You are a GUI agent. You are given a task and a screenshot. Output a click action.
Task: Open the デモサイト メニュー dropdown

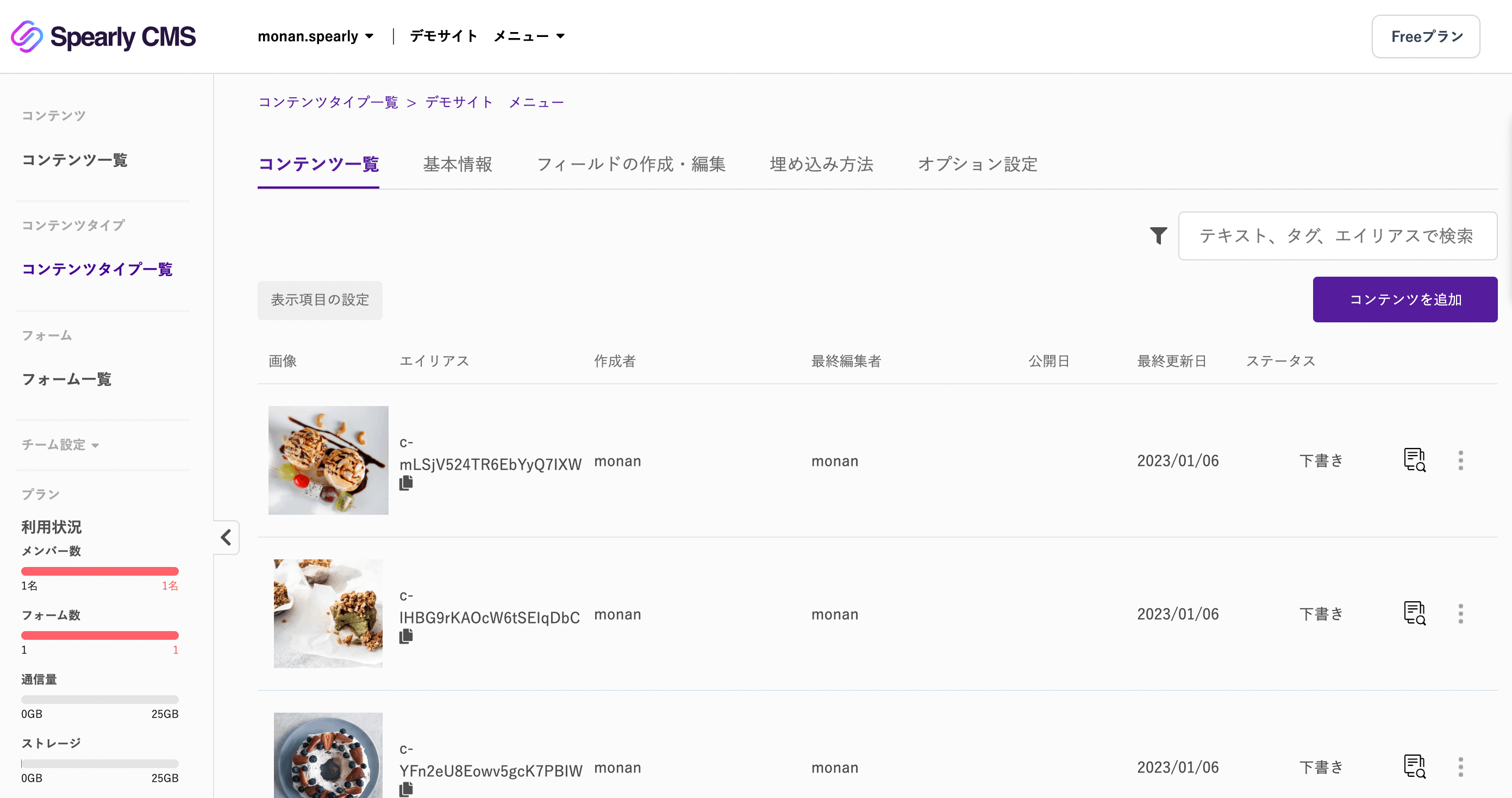488,36
